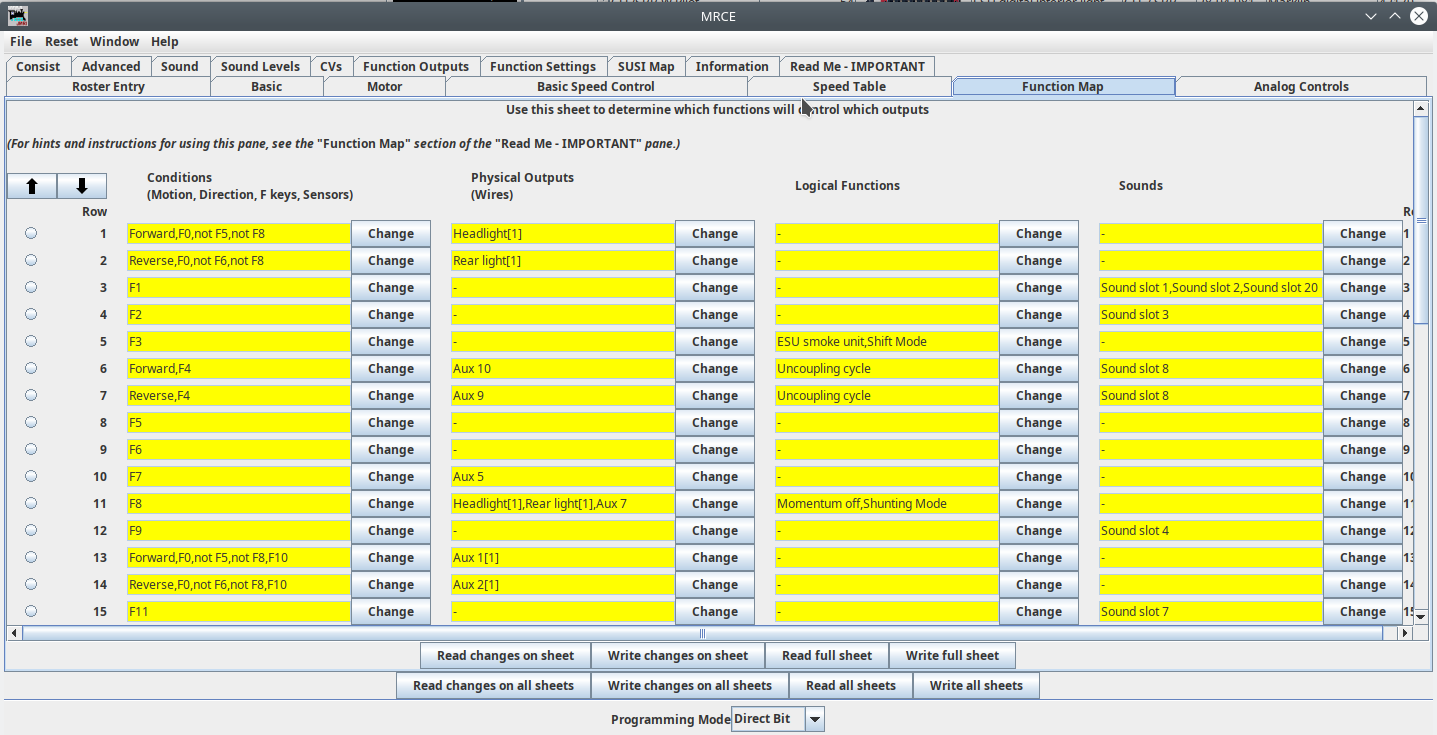Open the CVs tab
This screenshot has width=1437, height=735.
(x=331, y=67)
